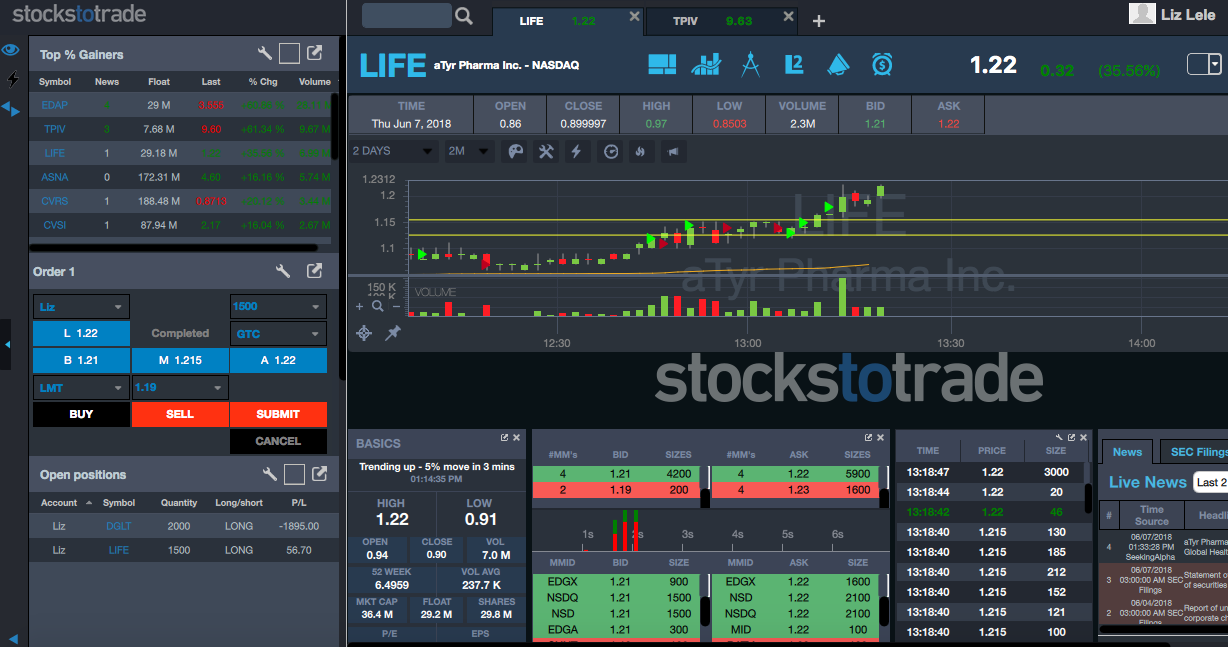Add a new tab with plus icon
Screen dimensions: 1228x647
click(x=819, y=21)
